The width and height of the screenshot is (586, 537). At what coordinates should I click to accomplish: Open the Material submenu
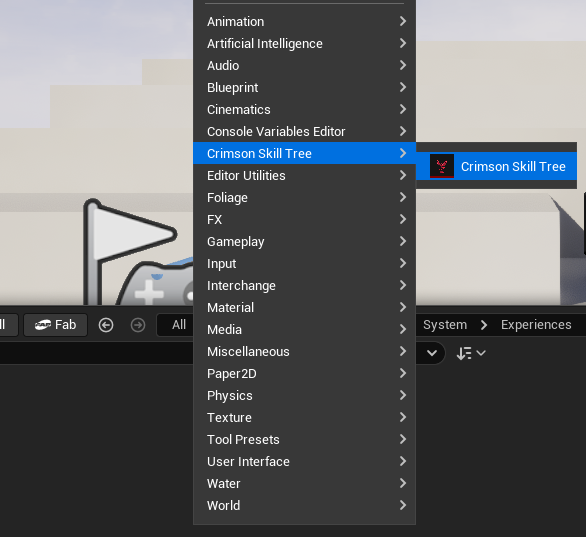[304, 308]
